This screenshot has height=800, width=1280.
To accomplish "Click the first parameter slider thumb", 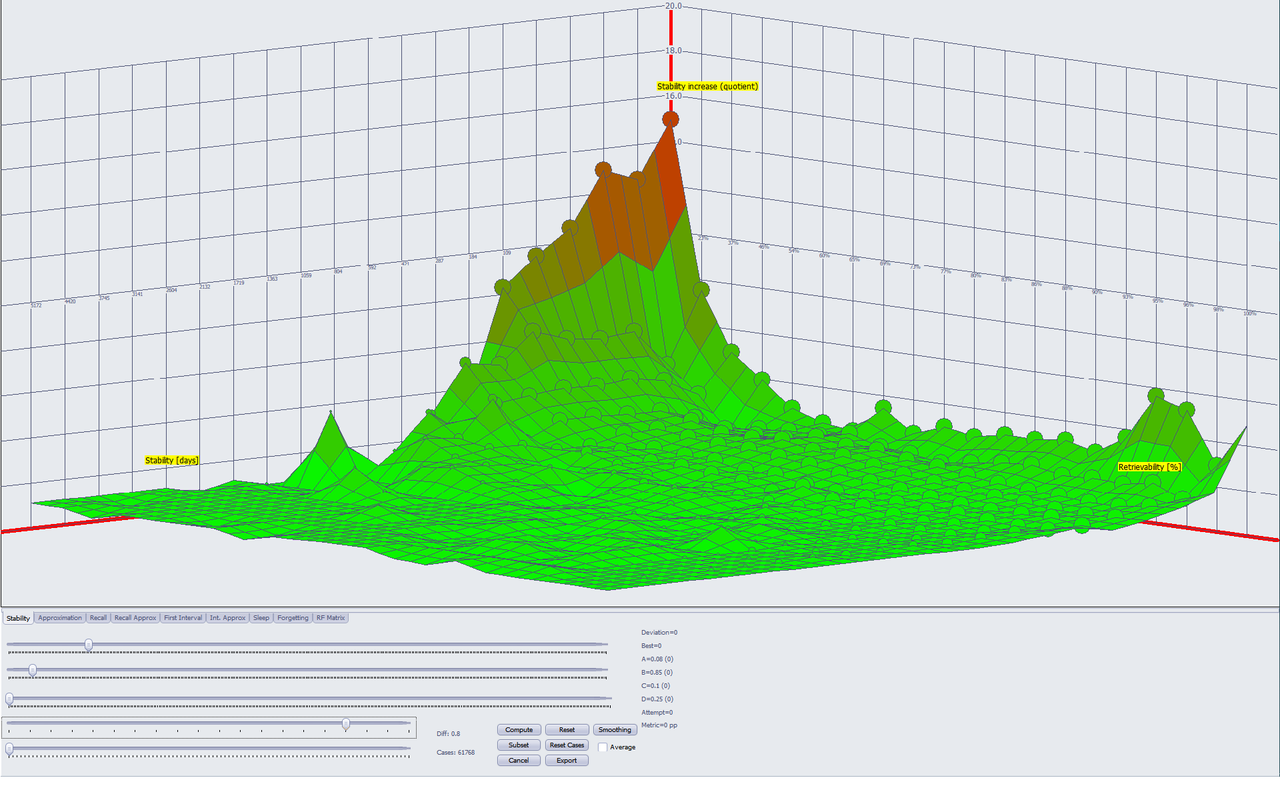I will pos(89,645).
